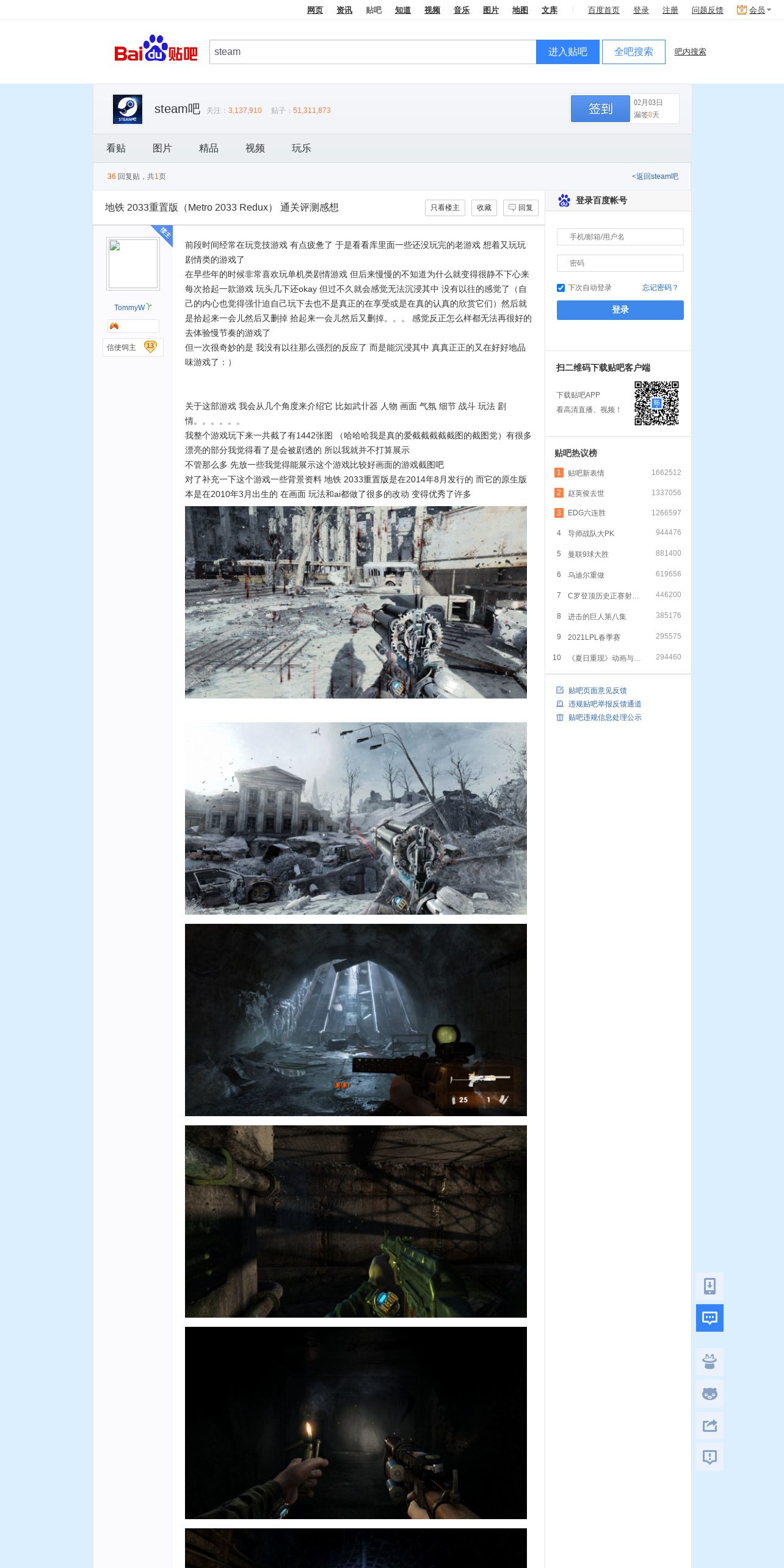Switch to the 看贴 tab

pyautogui.click(x=116, y=148)
